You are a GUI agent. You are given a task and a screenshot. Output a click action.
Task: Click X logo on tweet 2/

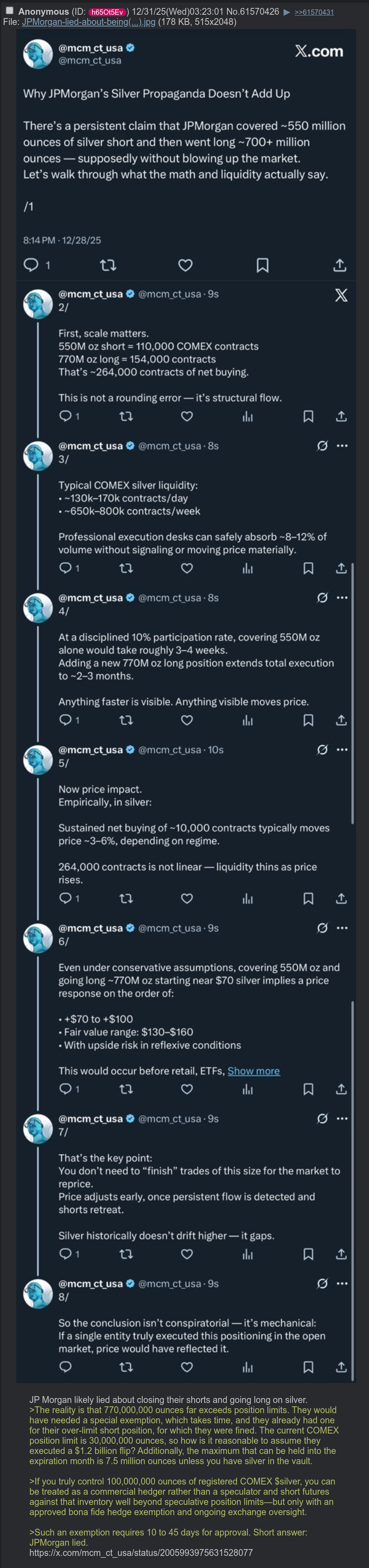click(x=341, y=295)
